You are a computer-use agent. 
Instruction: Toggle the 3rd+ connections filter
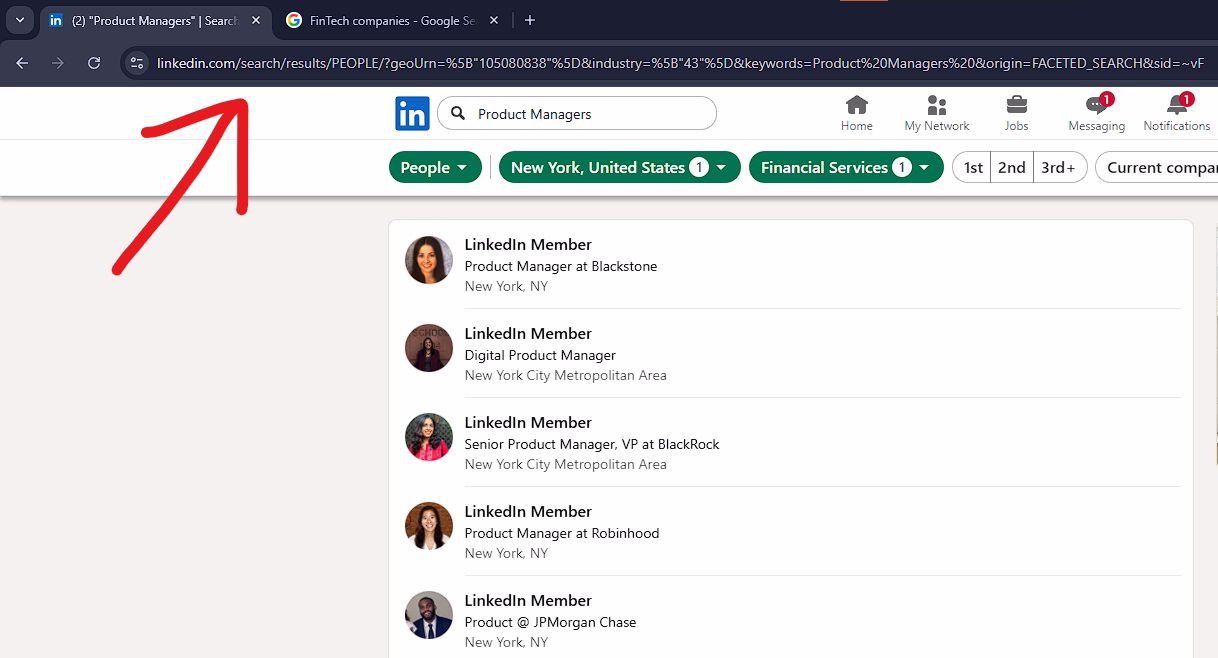[1058, 167]
